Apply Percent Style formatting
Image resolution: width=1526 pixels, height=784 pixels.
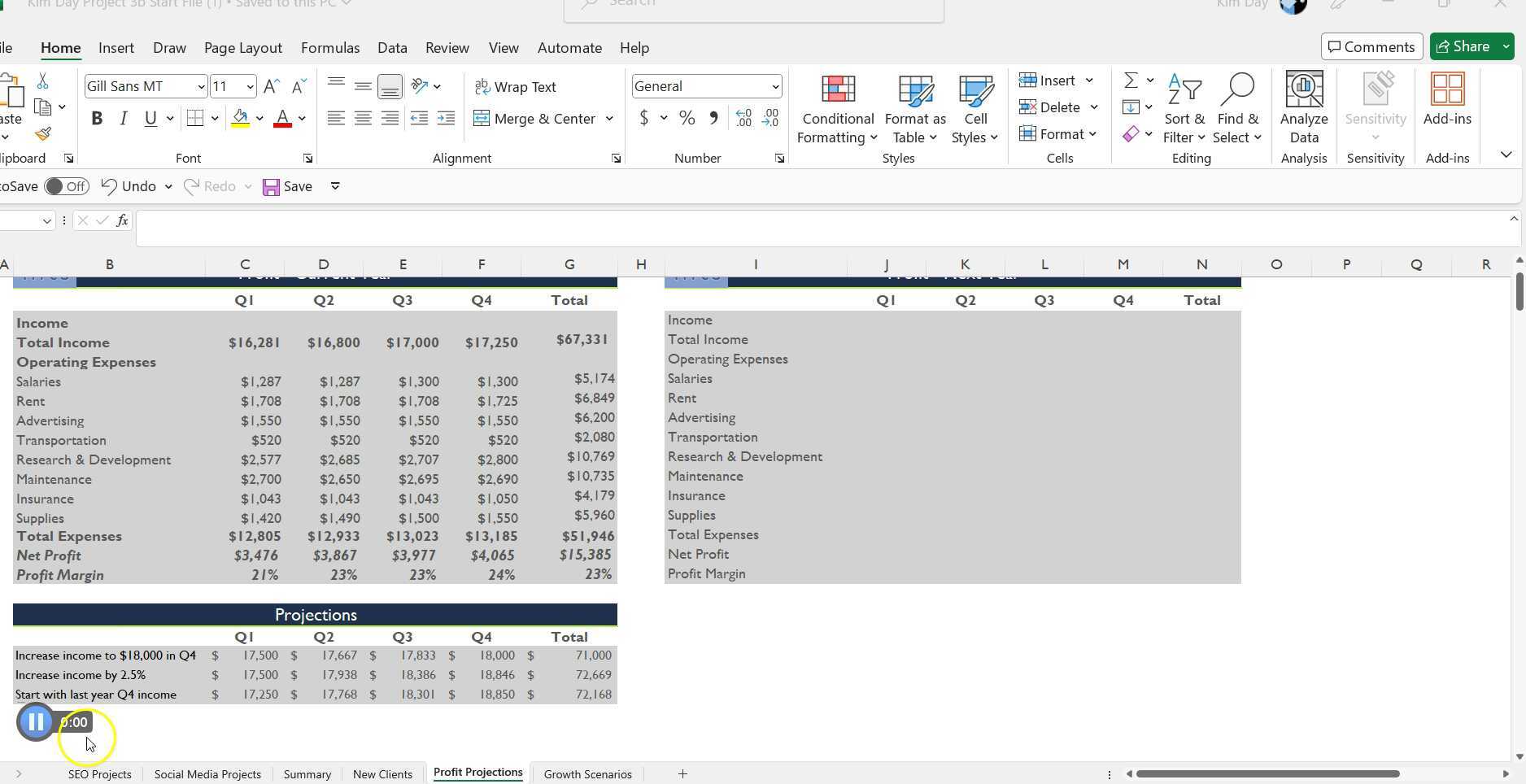[687, 118]
